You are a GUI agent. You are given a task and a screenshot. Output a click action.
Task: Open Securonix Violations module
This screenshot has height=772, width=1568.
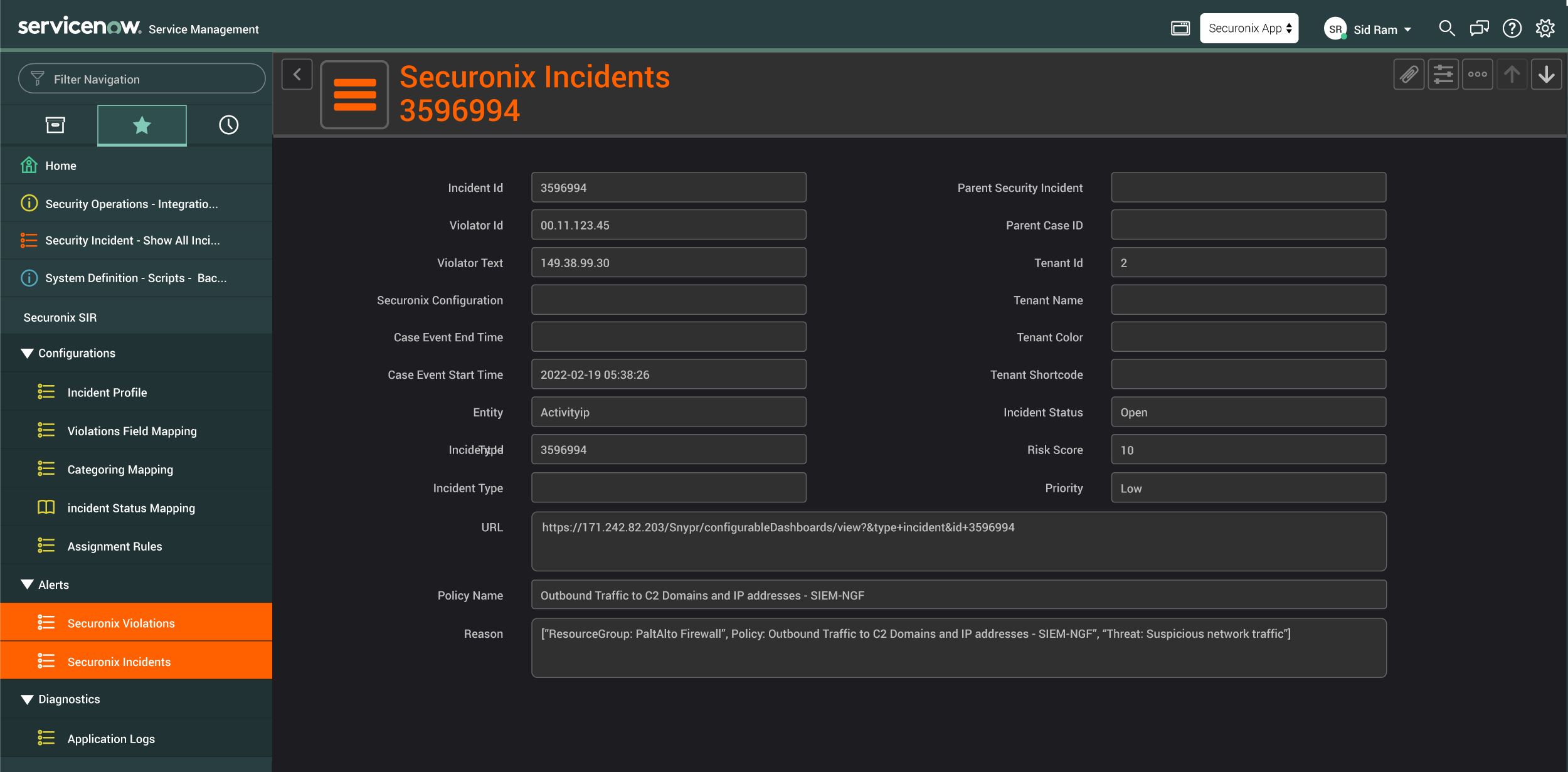pyautogui.click(x=121, y=623)
